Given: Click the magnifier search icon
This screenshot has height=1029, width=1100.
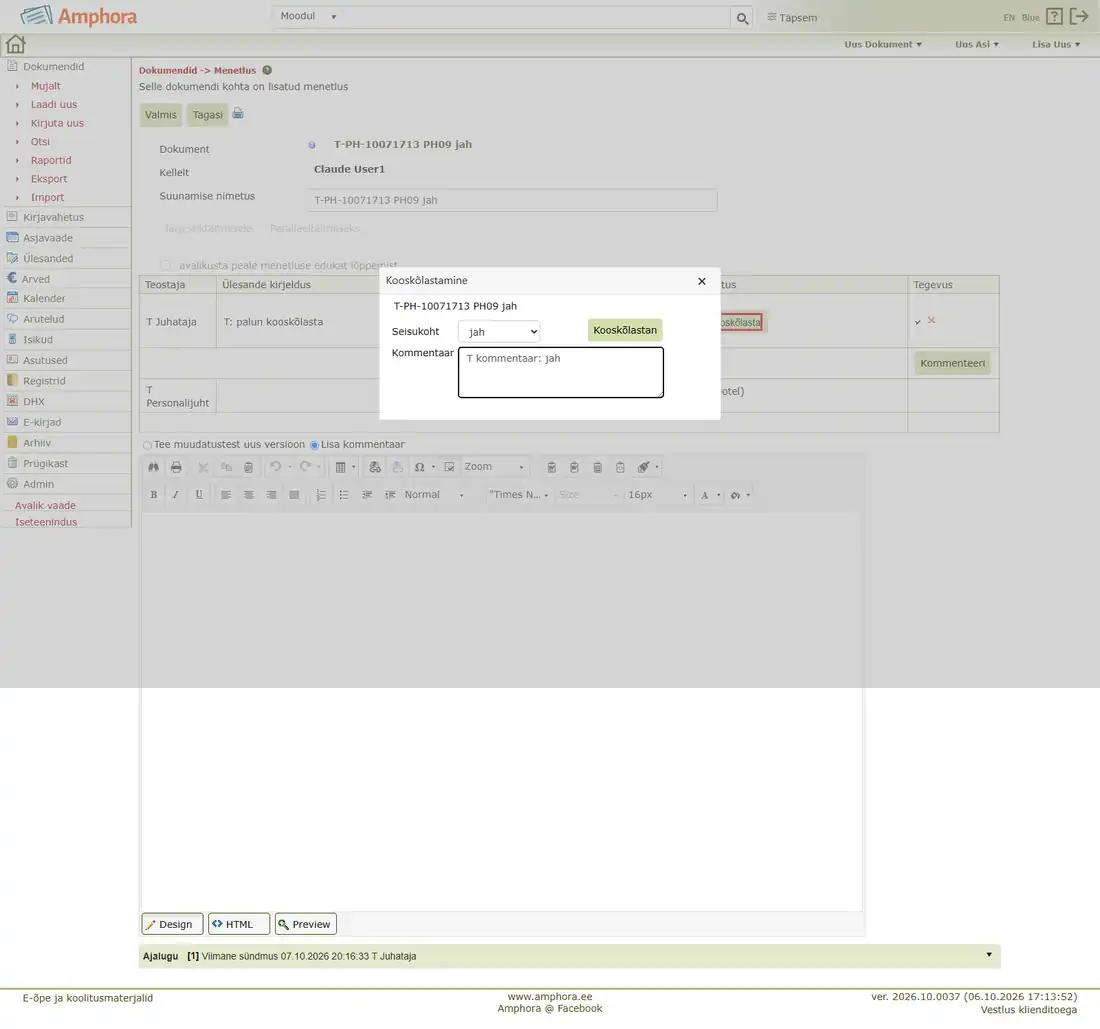Looking at the screenshot, I should [742, 18].
